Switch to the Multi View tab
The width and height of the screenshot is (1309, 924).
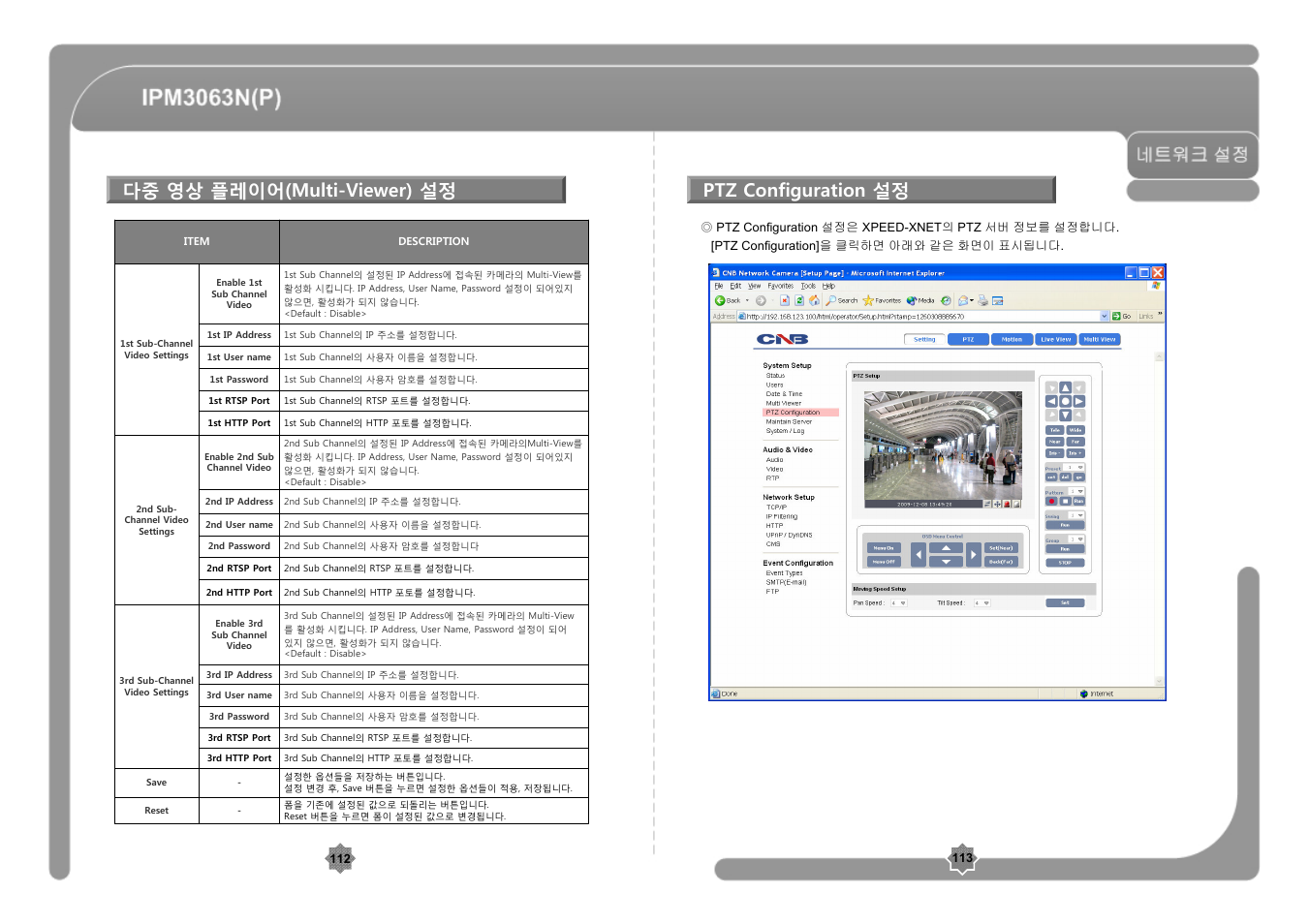coord(1099,339)
